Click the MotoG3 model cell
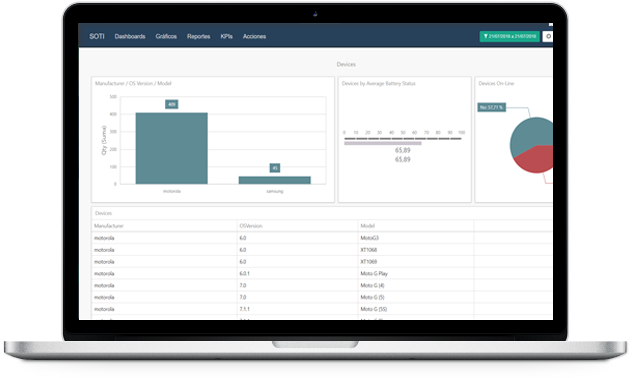The width and height of the screenshot is (632, 378). (x=370, y=238)
